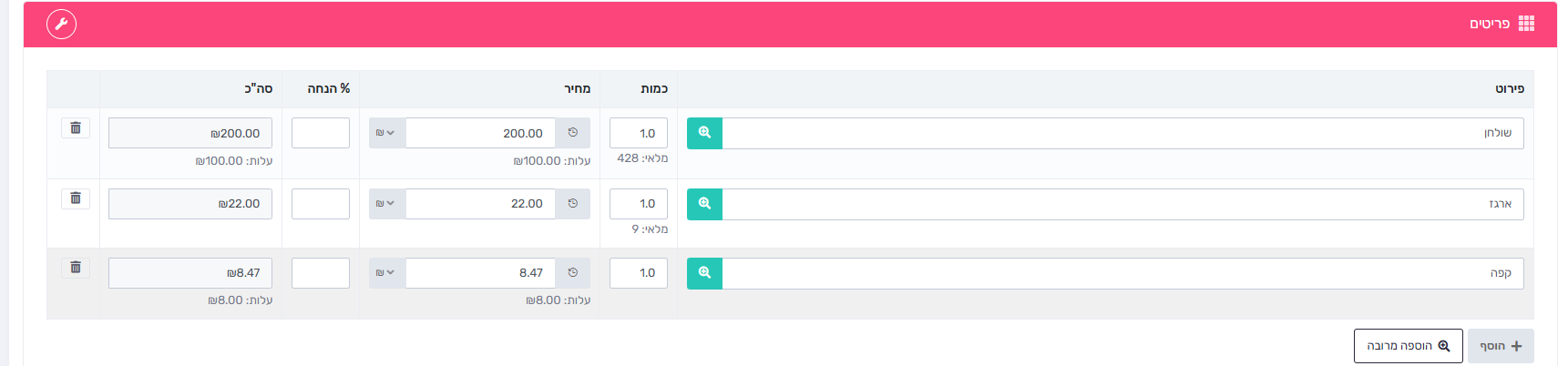Delete the קפה row with trash icon
The image size is (1568, 366).
(x=76, y=268)
